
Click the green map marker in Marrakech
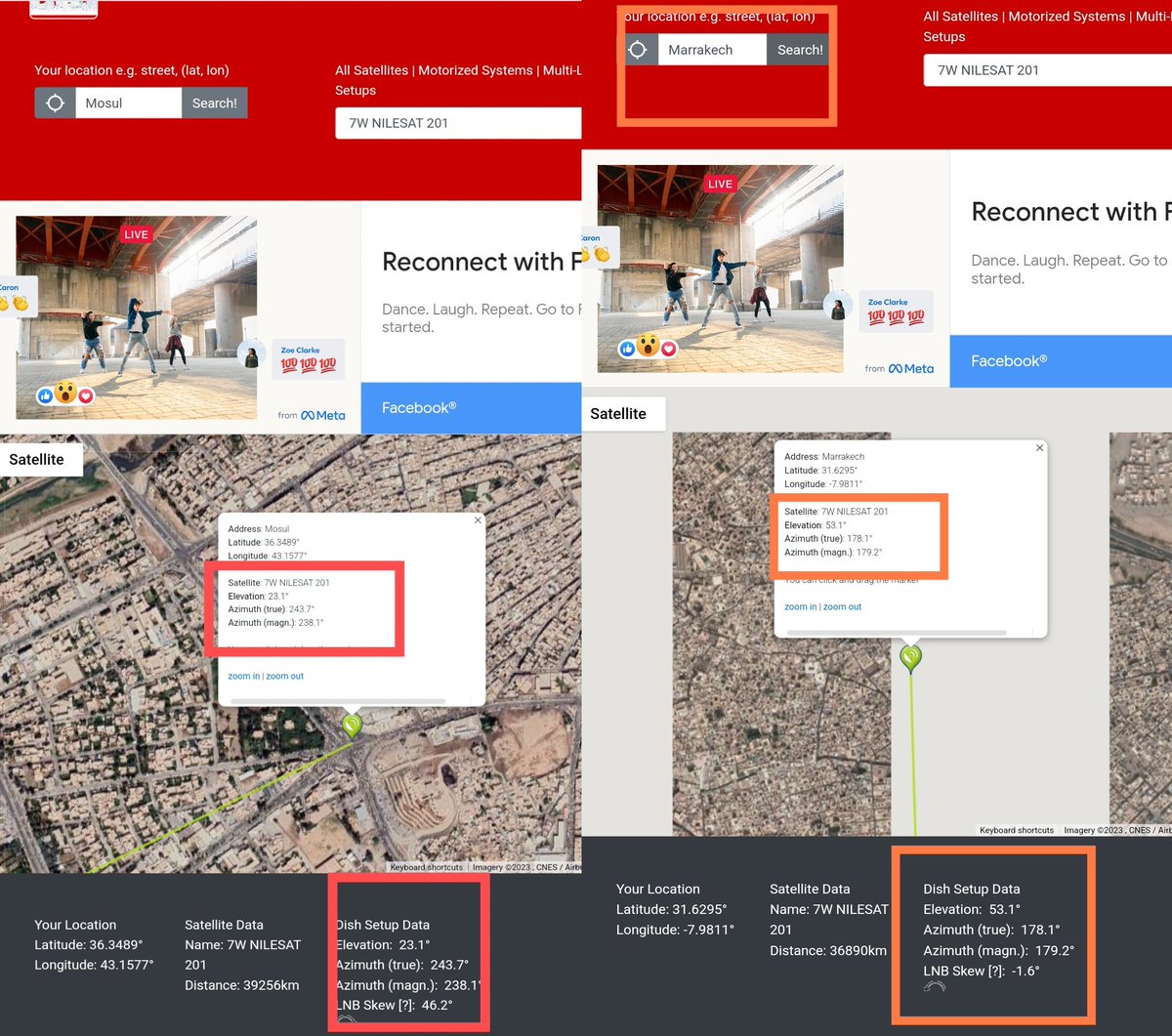[910, 657]
